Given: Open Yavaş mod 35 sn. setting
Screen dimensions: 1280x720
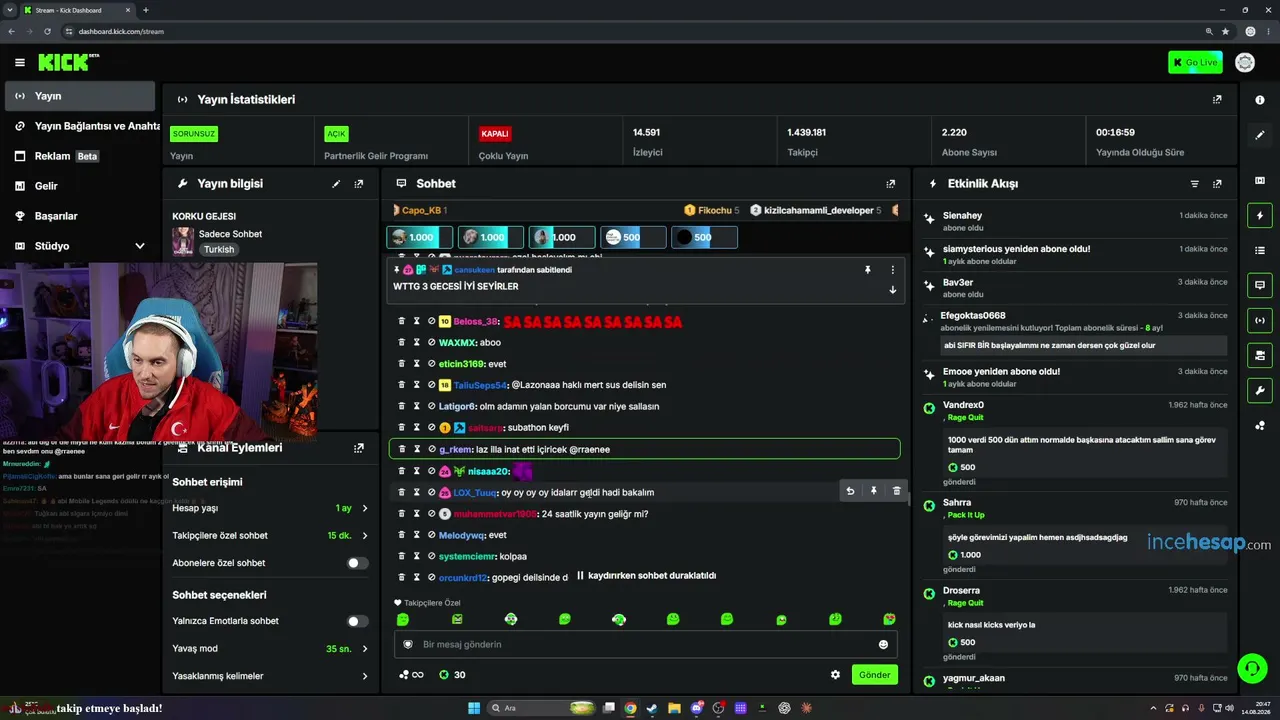Looking at the screenshot, I should click(270, 649).
